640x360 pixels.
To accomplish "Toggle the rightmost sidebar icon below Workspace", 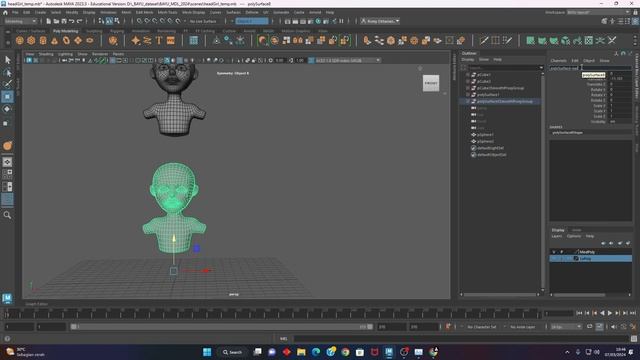I will (636, 21).
